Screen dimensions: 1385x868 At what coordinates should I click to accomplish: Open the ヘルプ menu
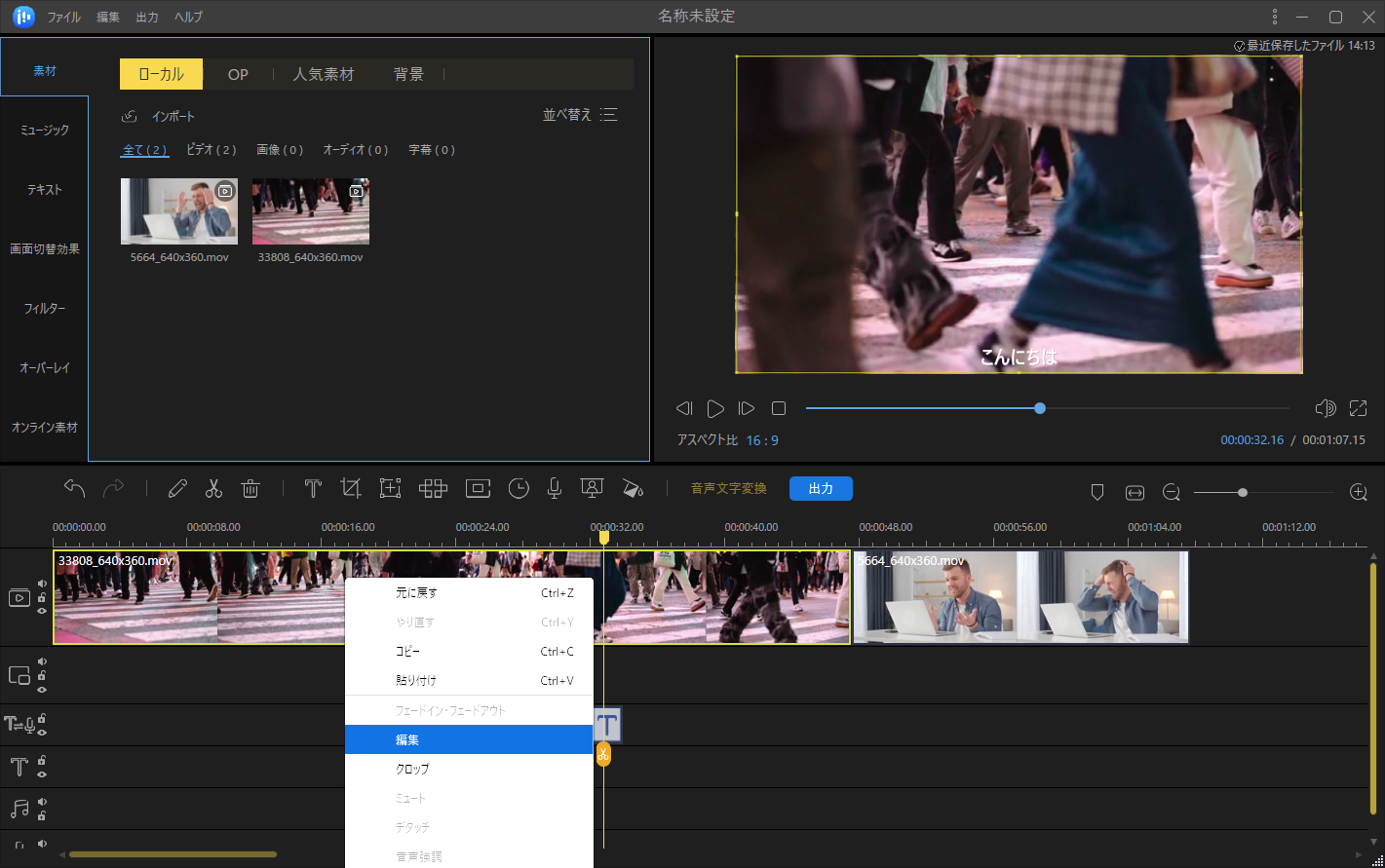click(189, 18)
